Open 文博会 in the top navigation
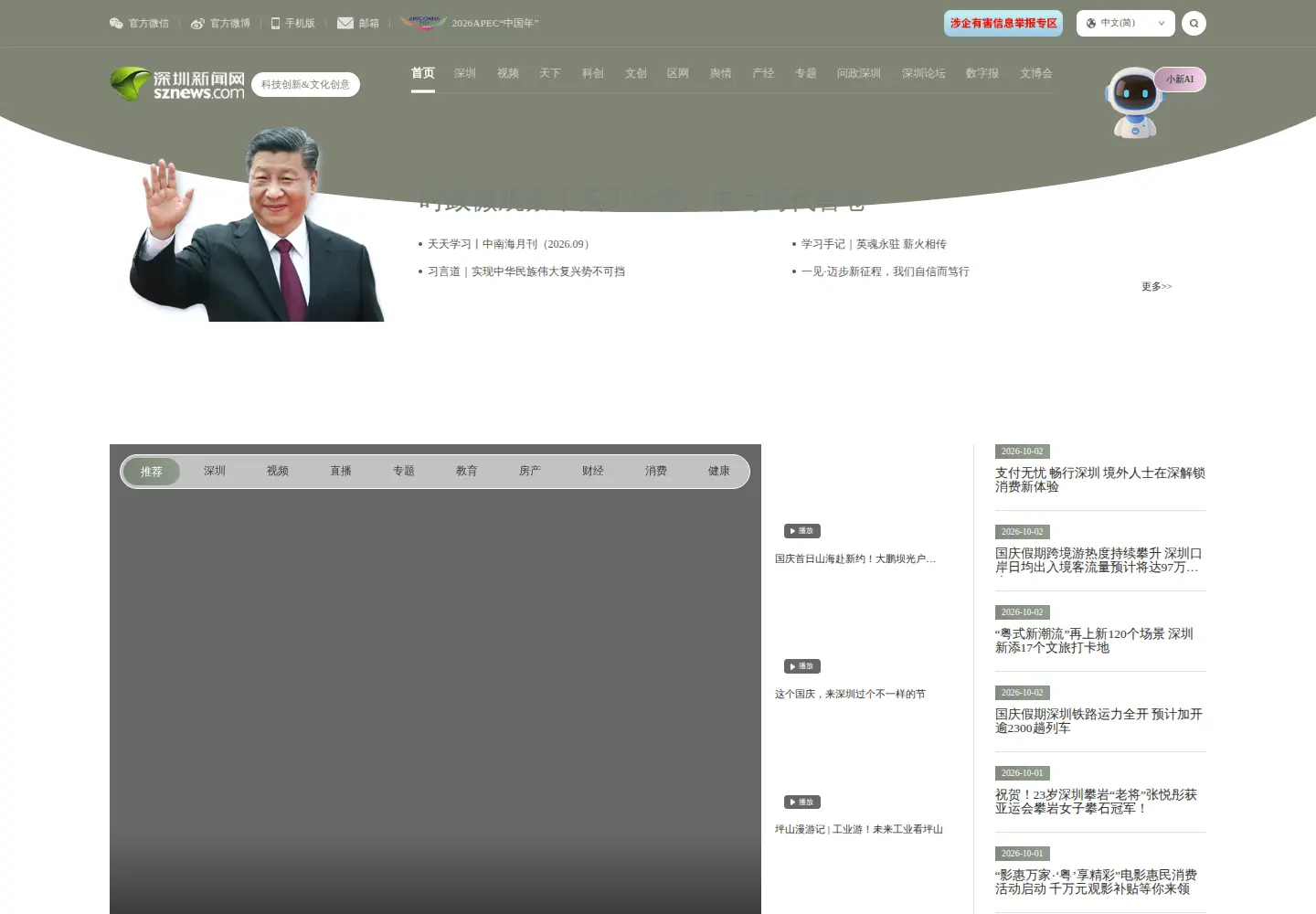This screenshot has width=1316, height=914. click(x=1036, y=73)
